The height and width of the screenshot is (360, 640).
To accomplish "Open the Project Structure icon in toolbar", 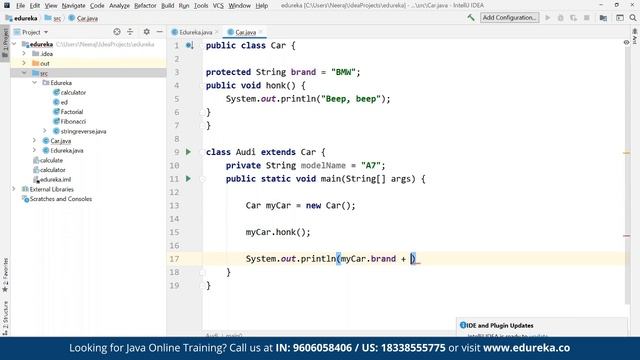I will pos(603,18).
